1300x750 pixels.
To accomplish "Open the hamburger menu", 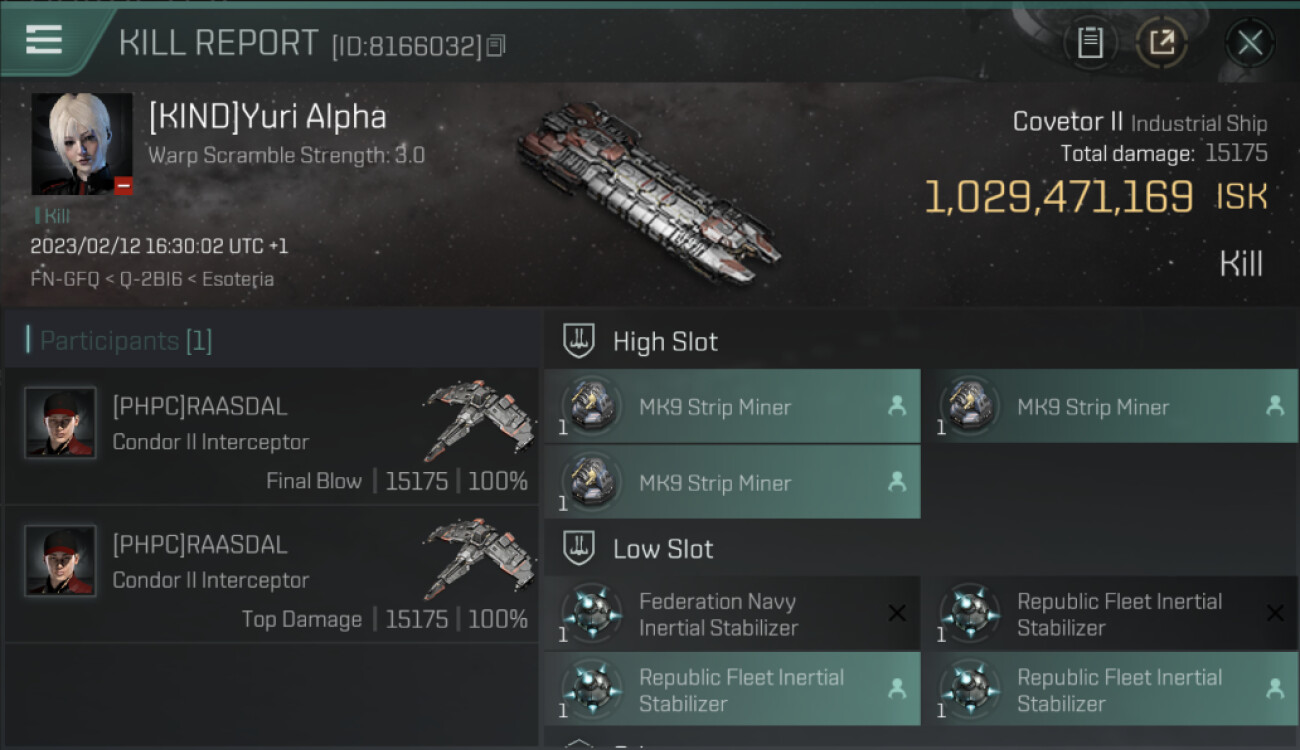I will 44,40.
